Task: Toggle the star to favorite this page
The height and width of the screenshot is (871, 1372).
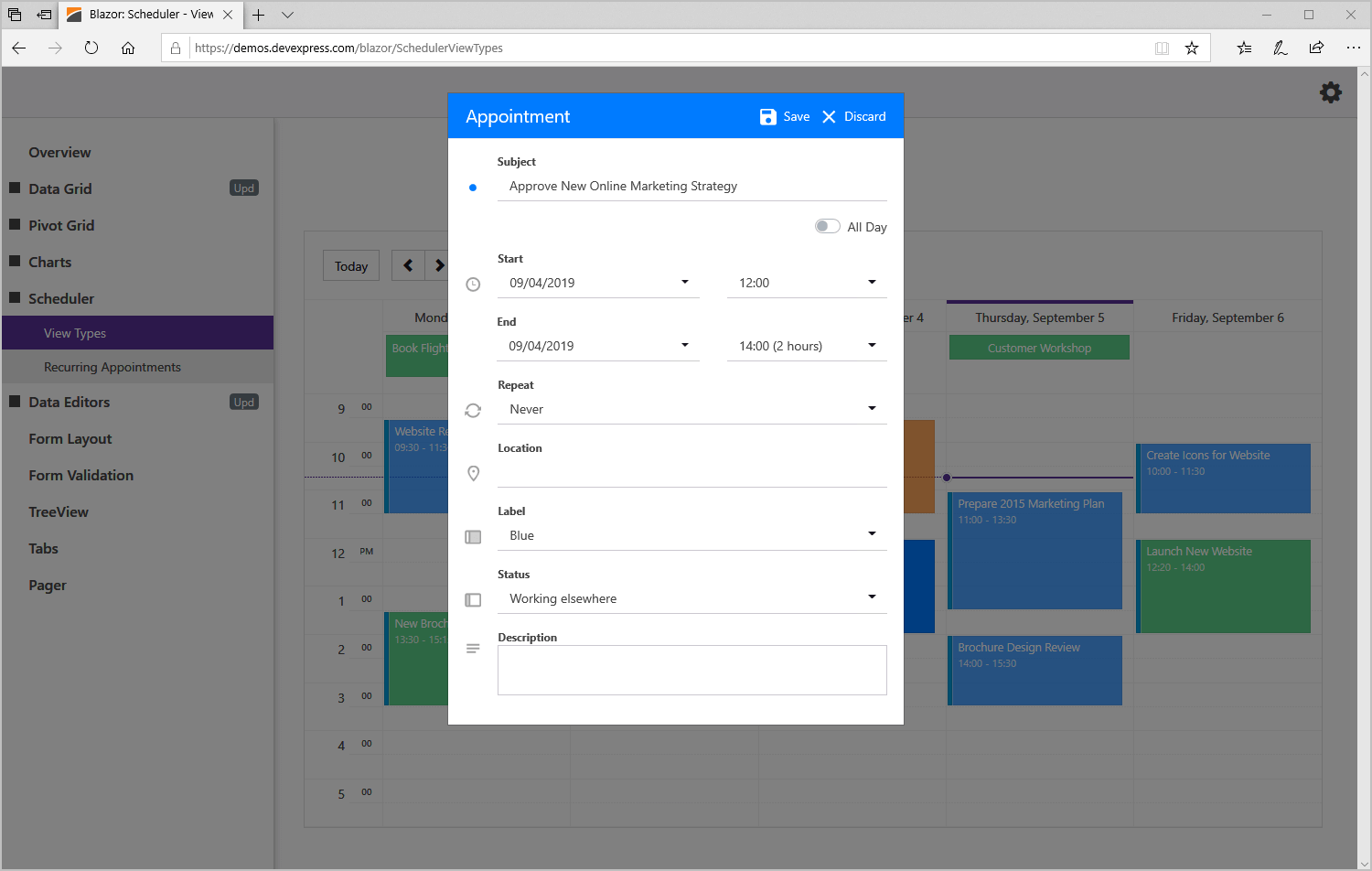Action: [1192, 48]
